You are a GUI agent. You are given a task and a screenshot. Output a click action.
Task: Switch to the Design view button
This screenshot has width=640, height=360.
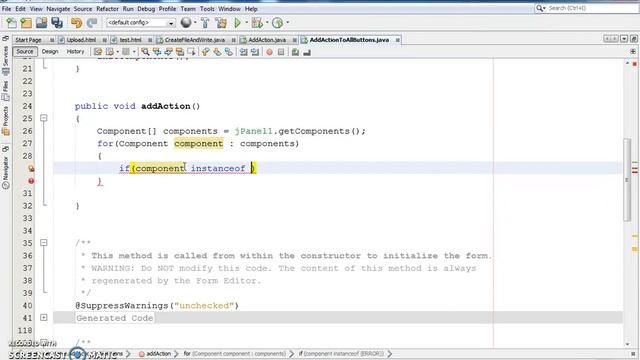coord(50,52)
